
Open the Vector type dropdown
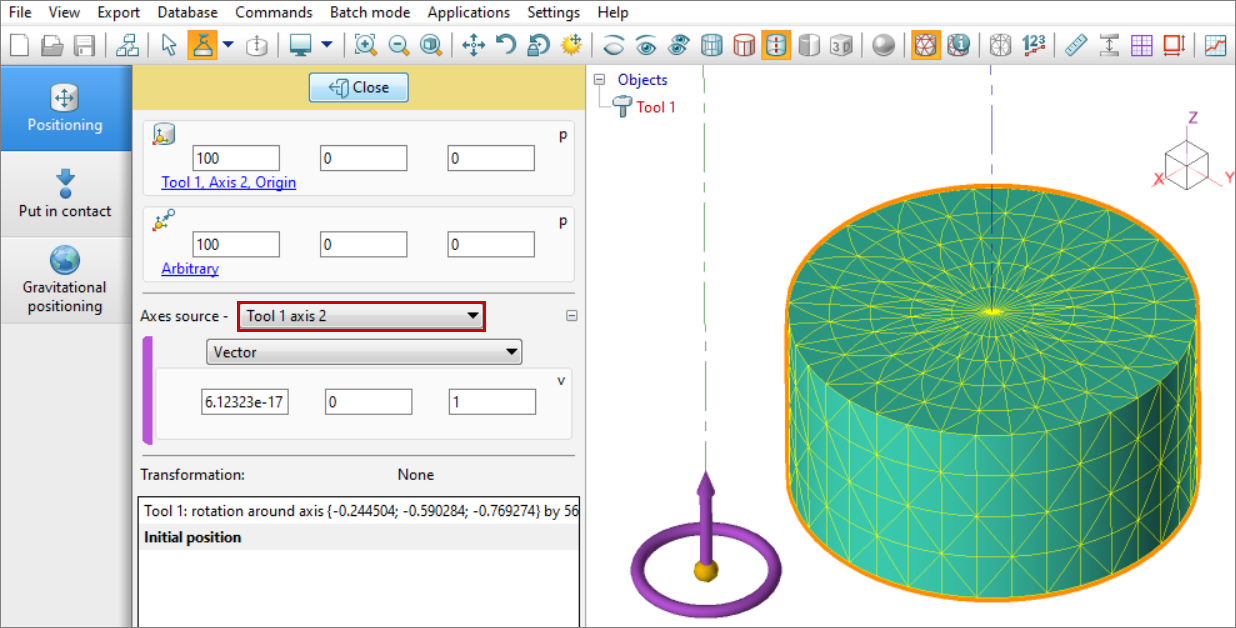click(364, 352)
